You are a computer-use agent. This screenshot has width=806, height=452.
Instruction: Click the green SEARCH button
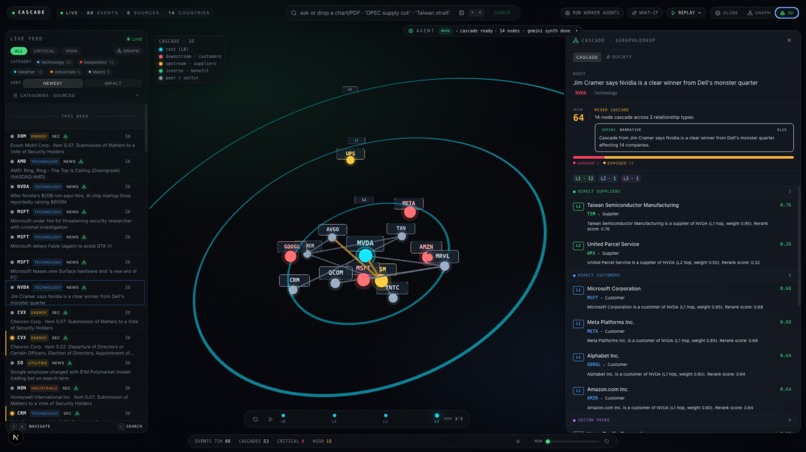pos(502,13)
